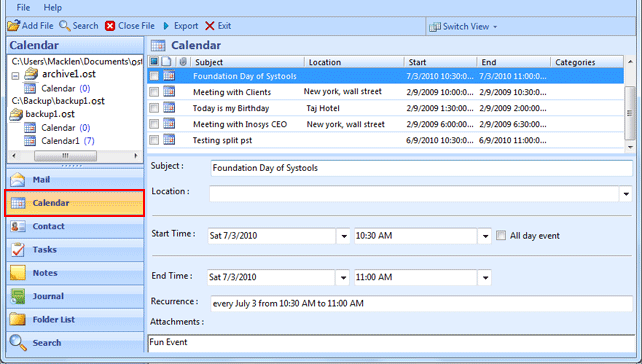The height and width of the screenshot is (364, 642).
Task: Switch to the Mail section
Action: pyautogui.click(x=75, y=180)
